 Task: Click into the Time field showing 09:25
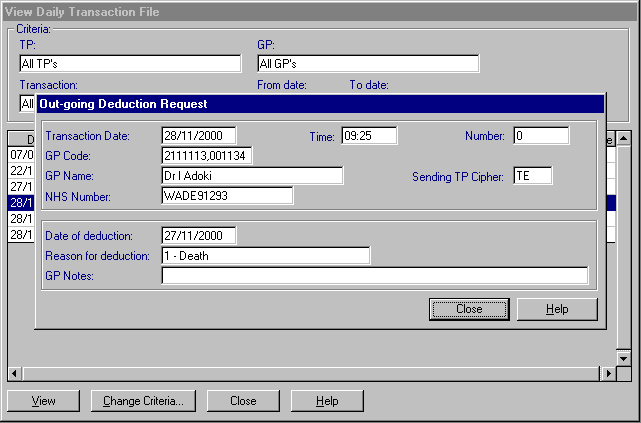(368, 136)
